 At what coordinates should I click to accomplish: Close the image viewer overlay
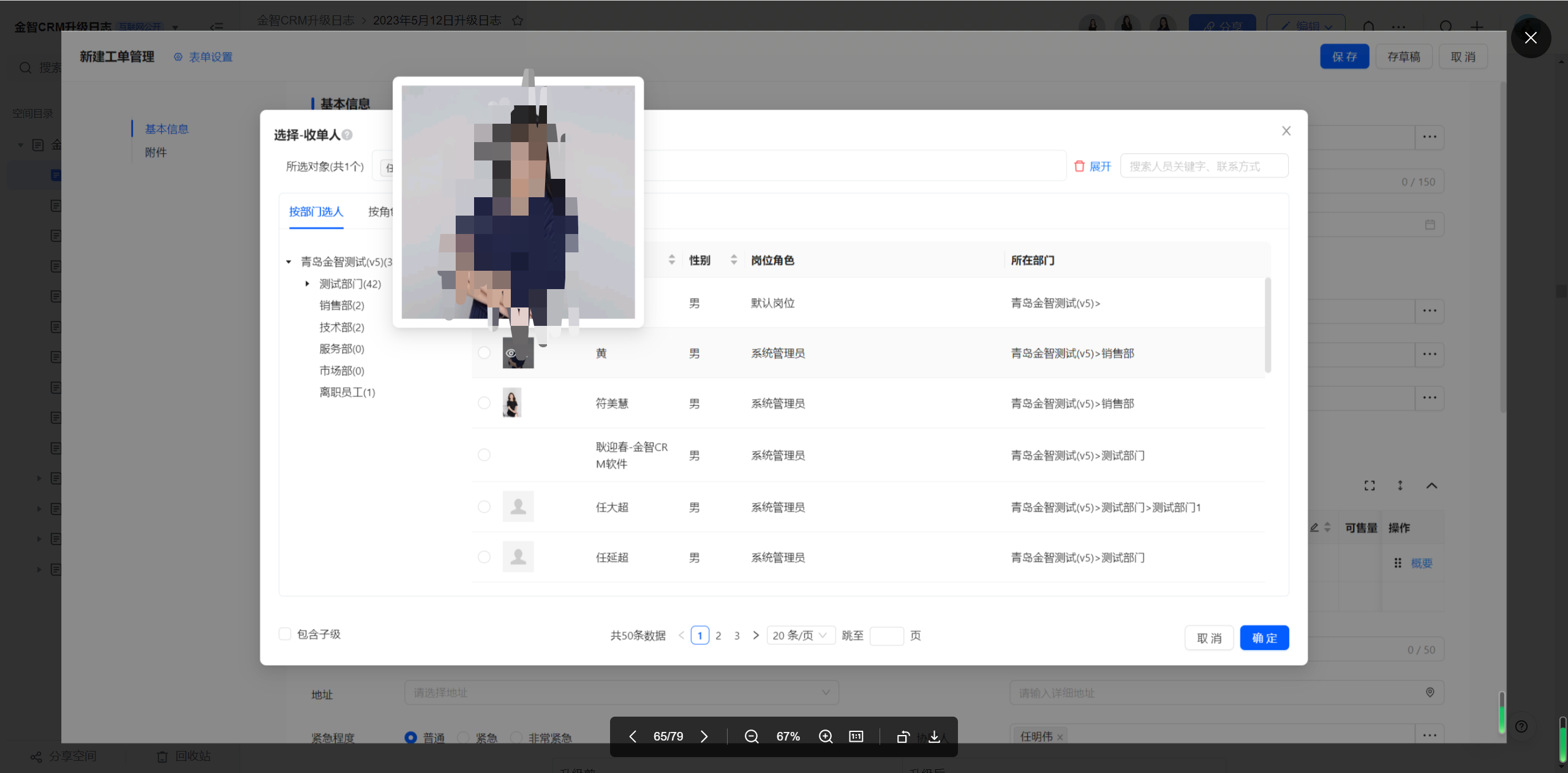pos(1530,38)
